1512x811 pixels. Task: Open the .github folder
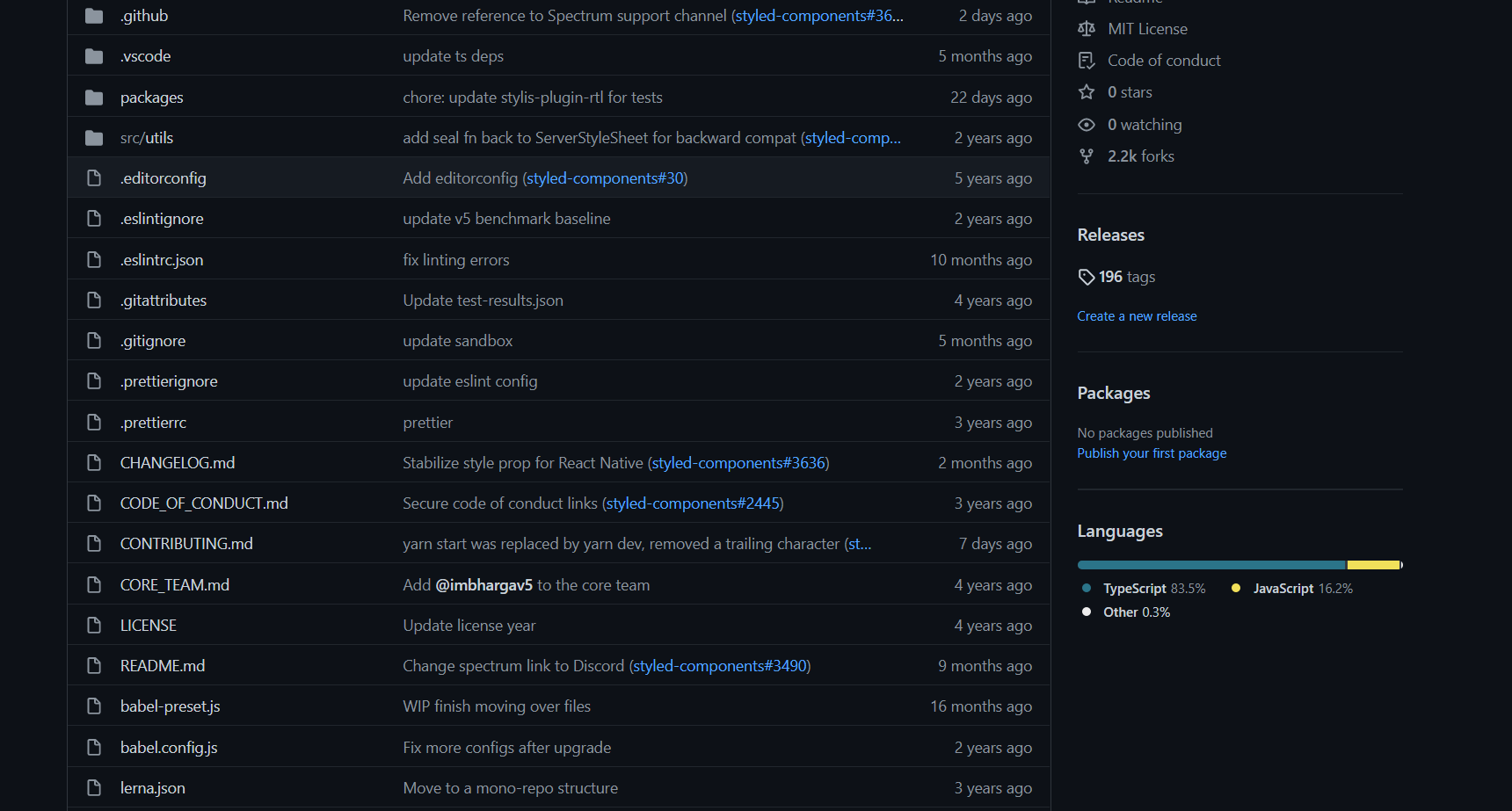coord(144,16)
